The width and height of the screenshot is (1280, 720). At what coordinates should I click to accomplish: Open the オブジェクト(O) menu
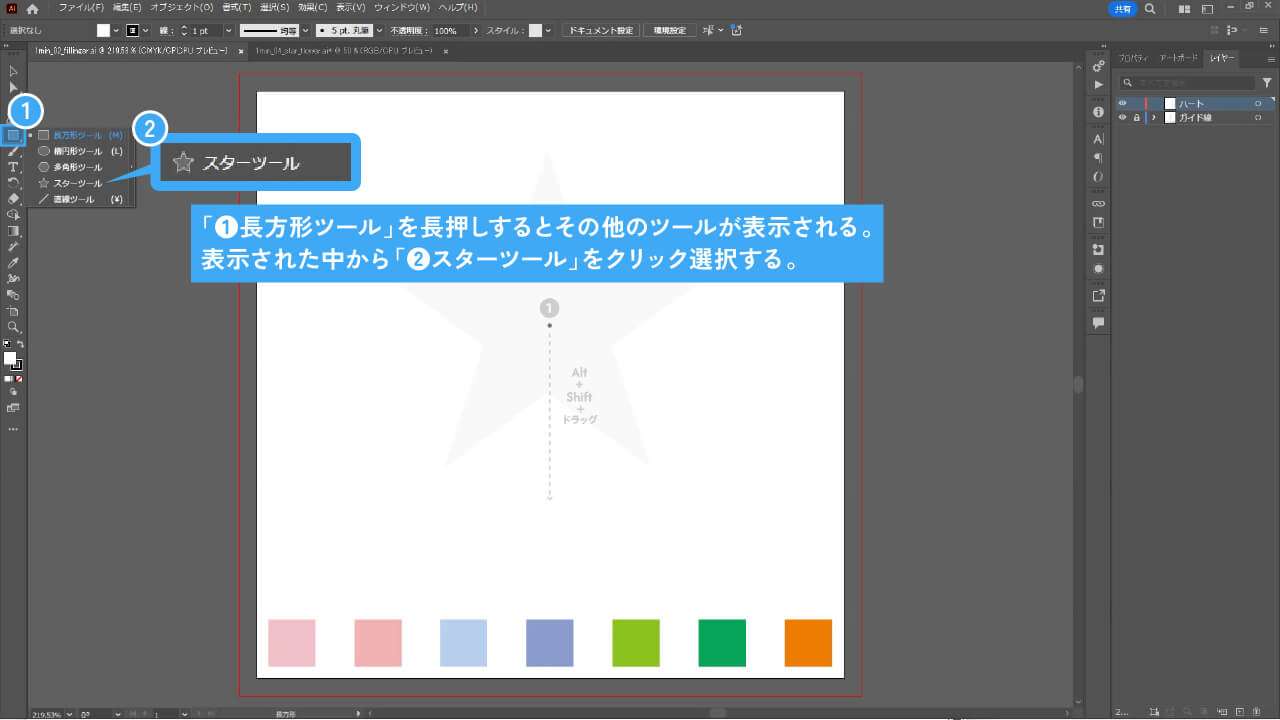tap(182, 8)
